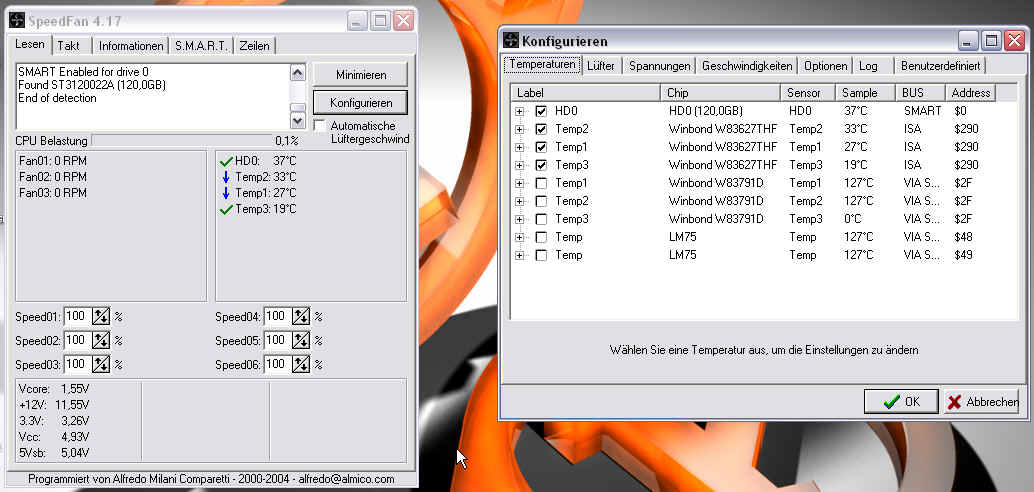This screenshot has width=1034, height=492.
Task: Expand the W83627THF Temp2 row
Action: [520, 129]
